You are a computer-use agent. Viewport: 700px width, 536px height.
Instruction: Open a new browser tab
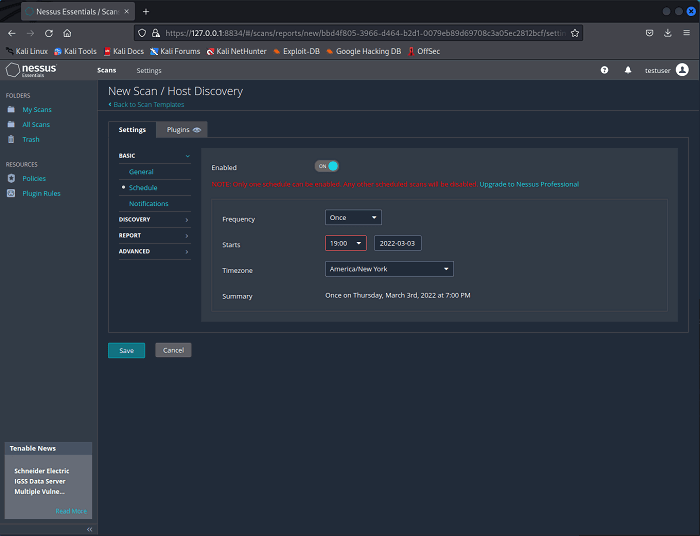tap(146, 12)
